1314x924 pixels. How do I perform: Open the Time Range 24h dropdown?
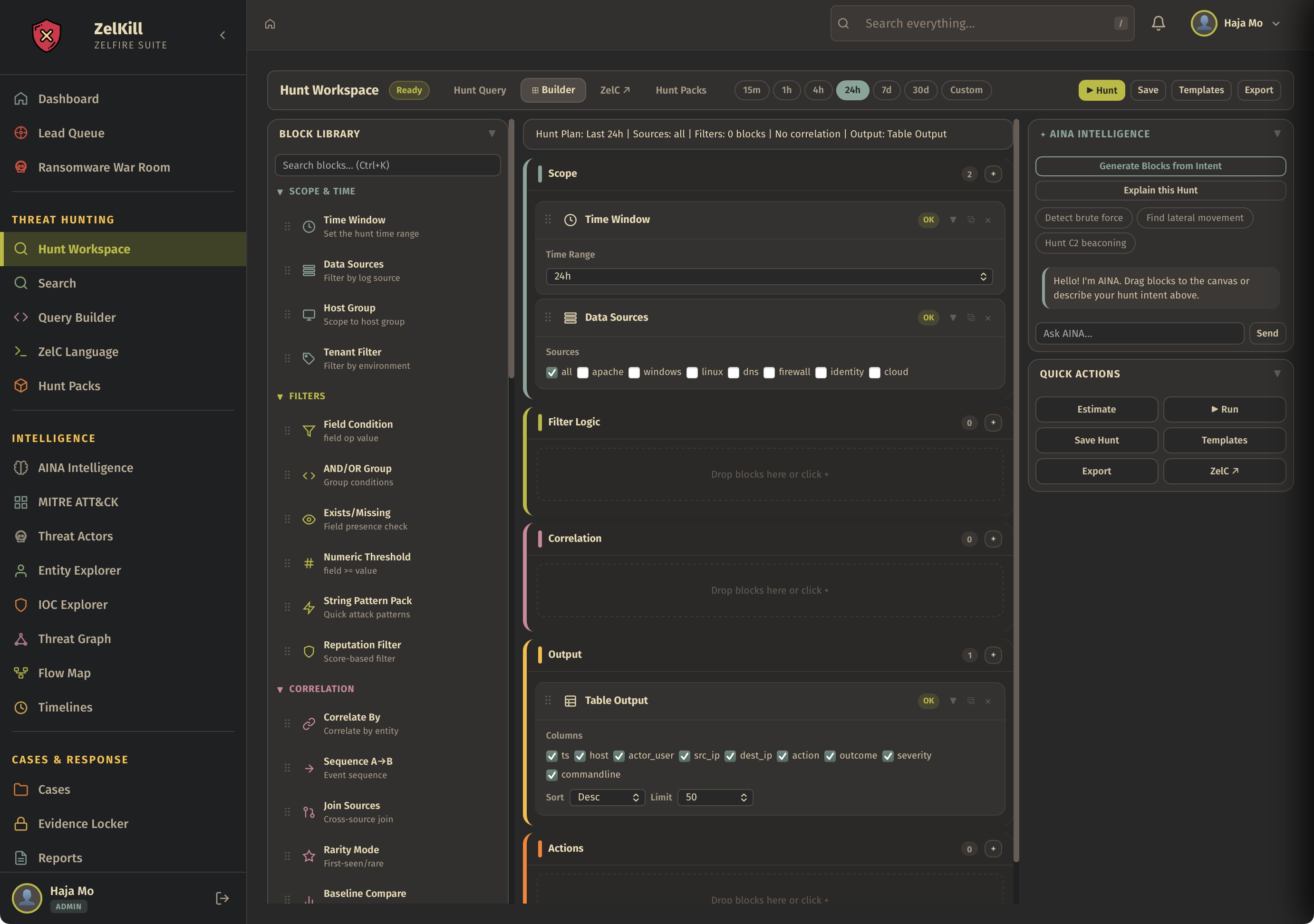pyautogui.click(x=769, y=276)
